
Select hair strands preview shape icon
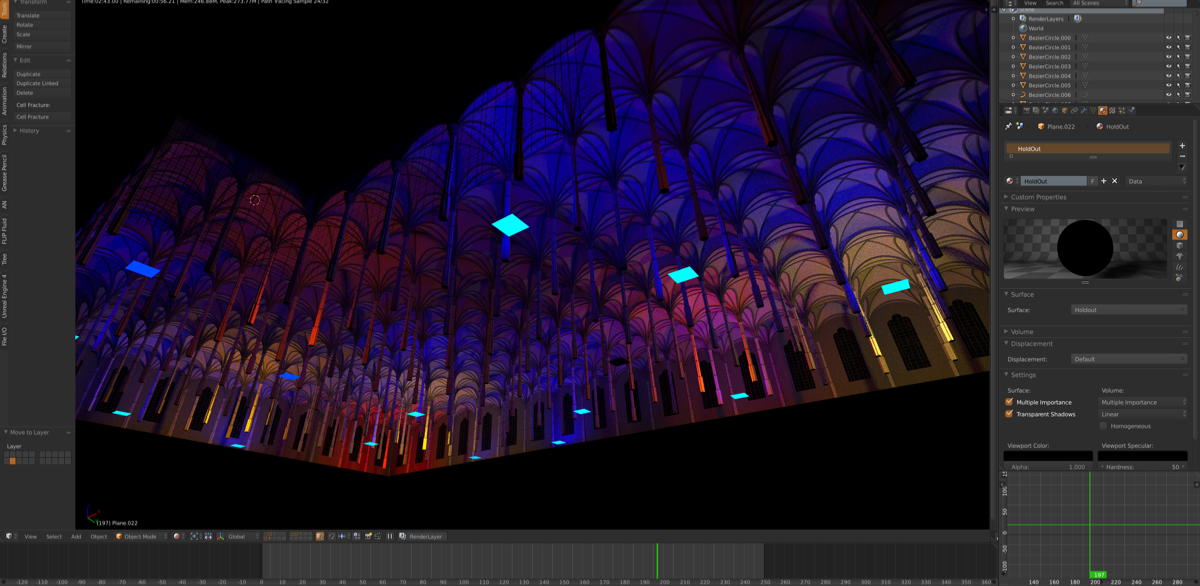coord(1180,267)
